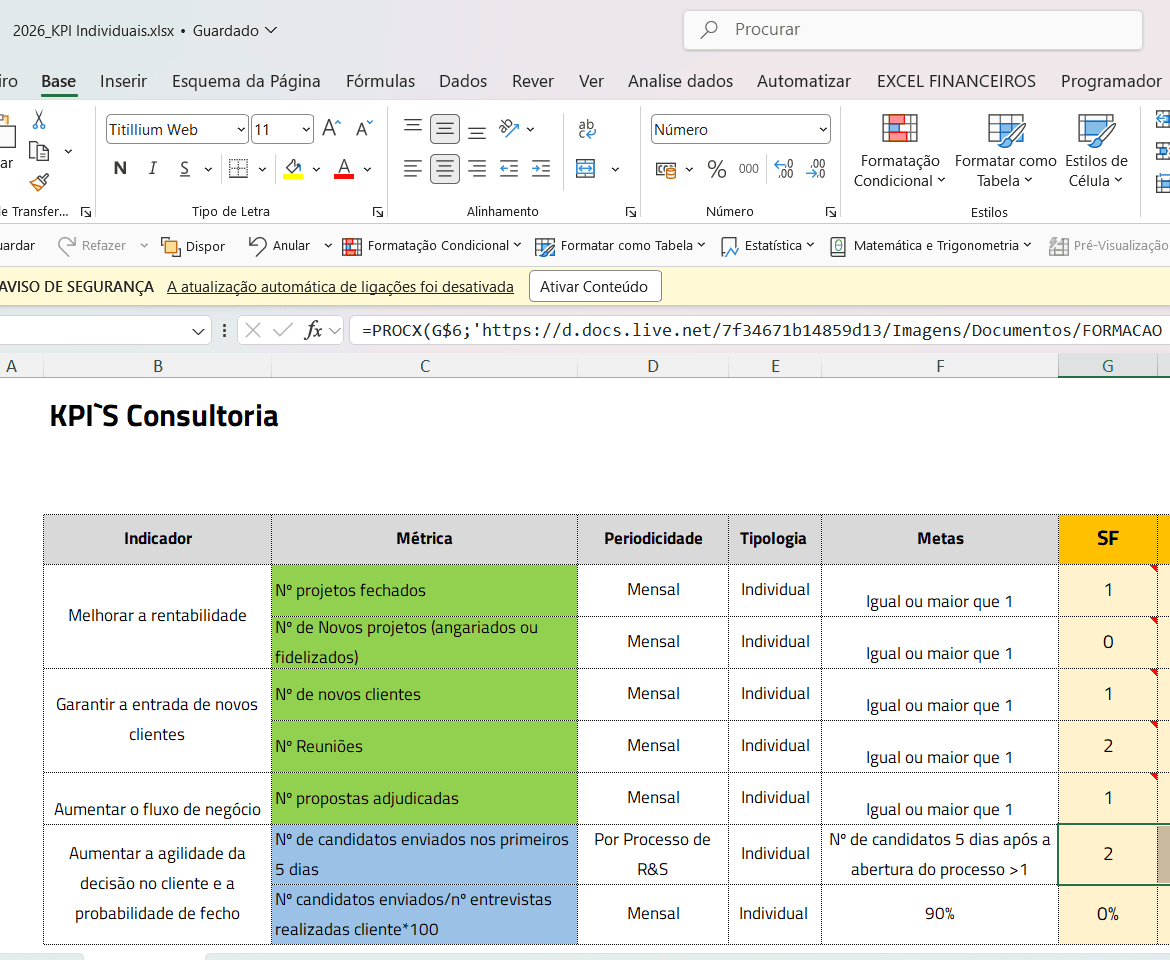The width and height of the screenshot is (1170, 960).
Task: Click the Dispor quick access button
Action: pos(193,246)
